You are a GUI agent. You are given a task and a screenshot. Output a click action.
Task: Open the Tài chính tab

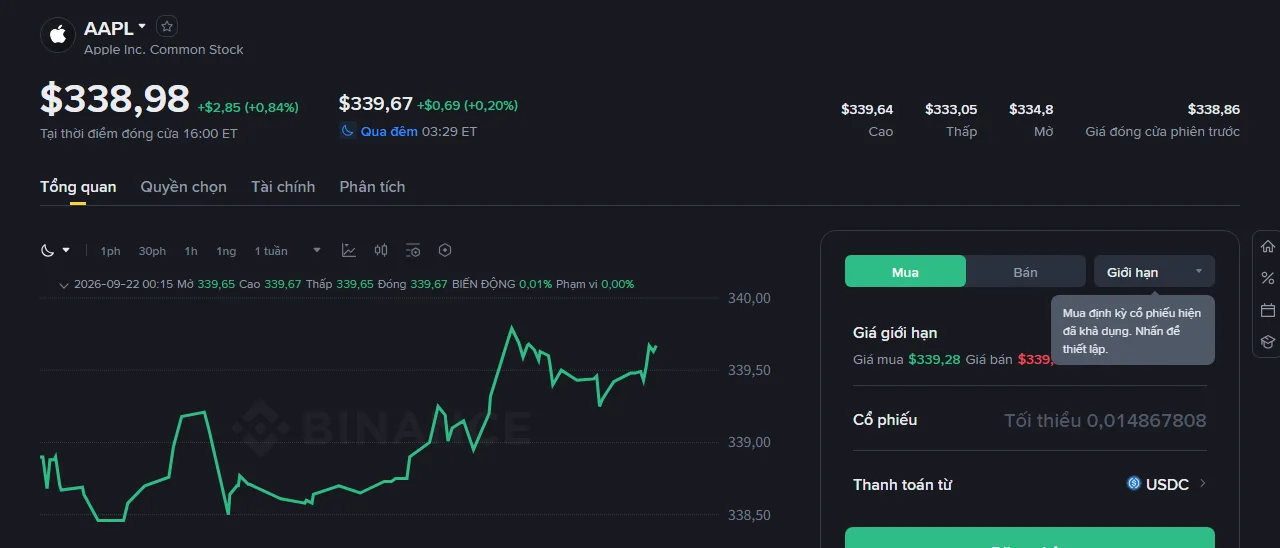[x=283, y=187]
